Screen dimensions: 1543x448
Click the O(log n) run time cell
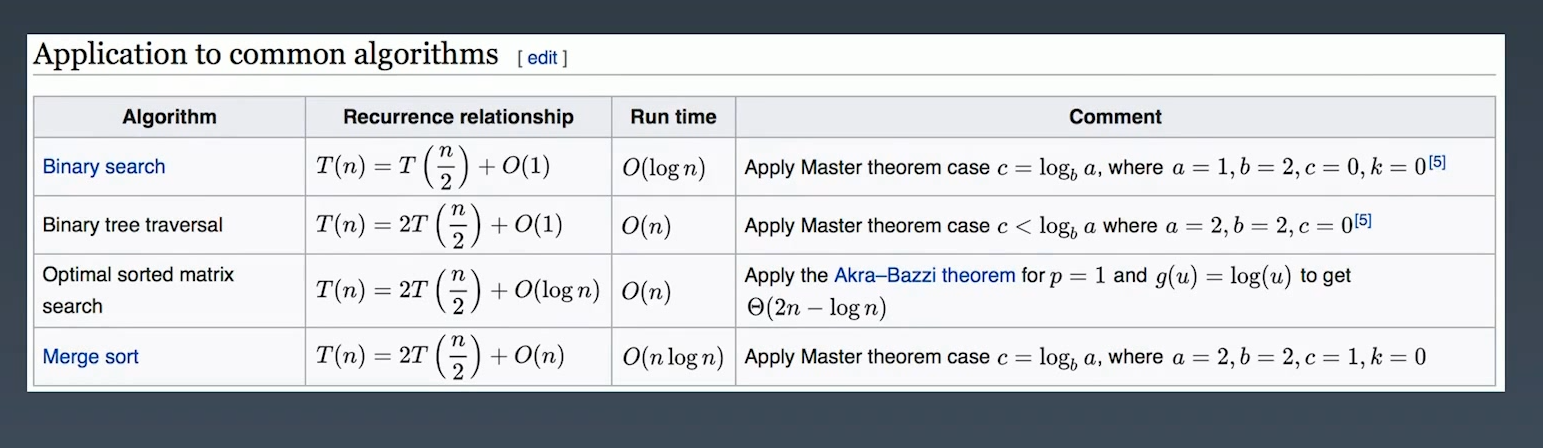(x=664, y=168)
